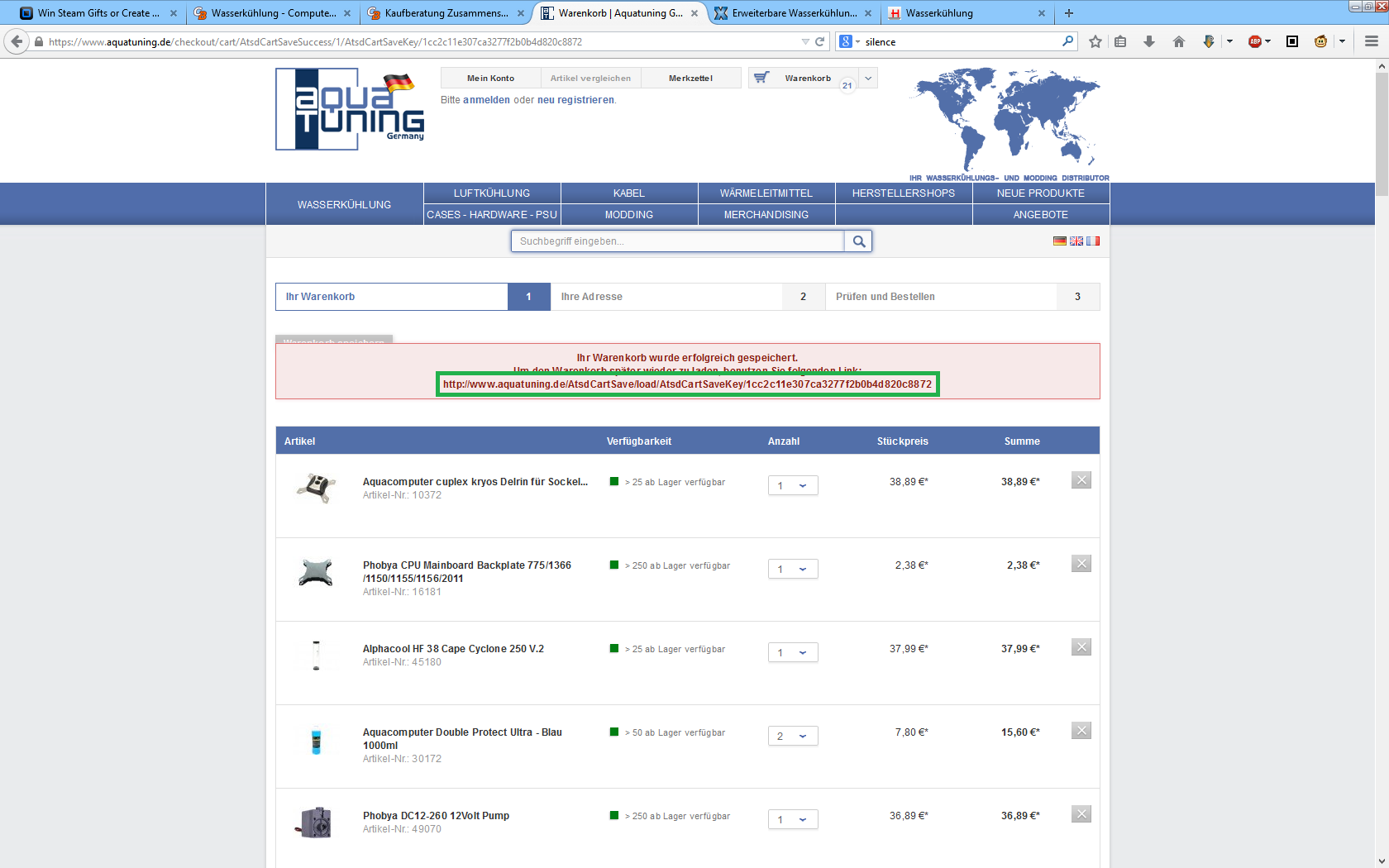The height and width of the screenshot is (868, 1389).
Task: Click the browser address bar
Action: click(x=422, y=41)
